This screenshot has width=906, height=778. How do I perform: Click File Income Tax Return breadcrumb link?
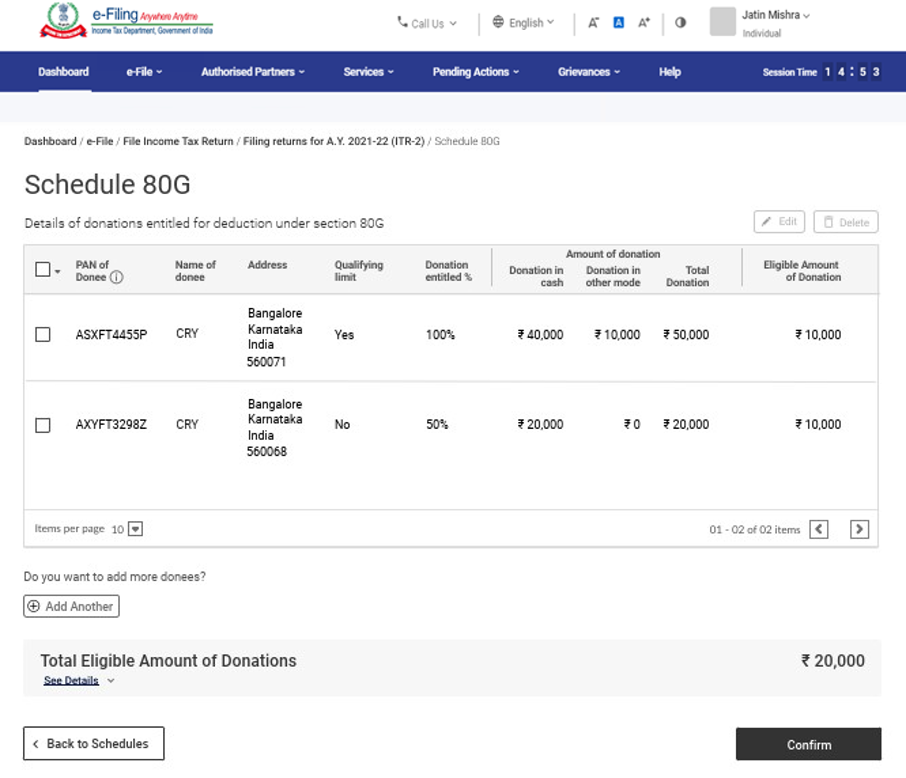tap(179, 142)
